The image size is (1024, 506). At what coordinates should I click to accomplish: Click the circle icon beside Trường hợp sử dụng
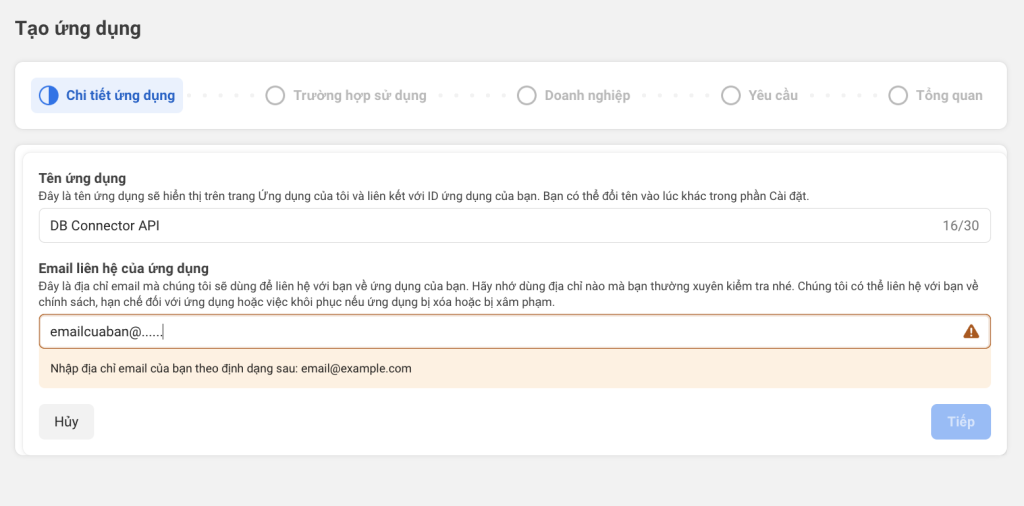click(275, 96)
